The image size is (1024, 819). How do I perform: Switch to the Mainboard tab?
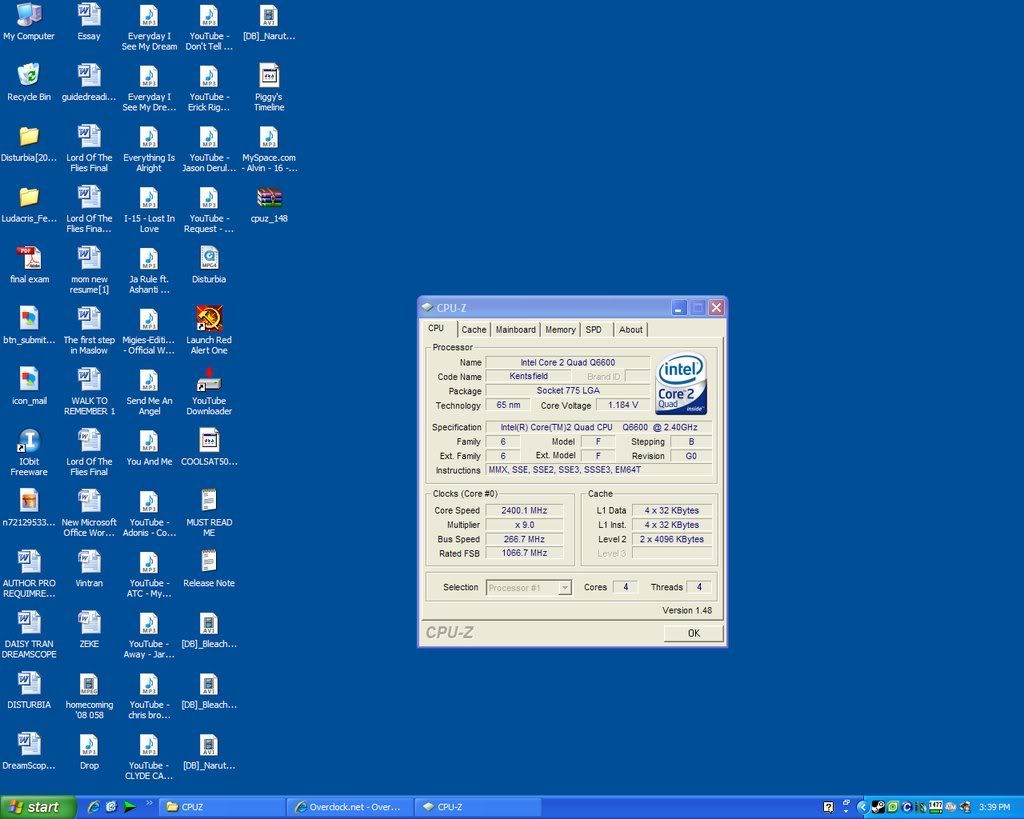click(515, 330)
